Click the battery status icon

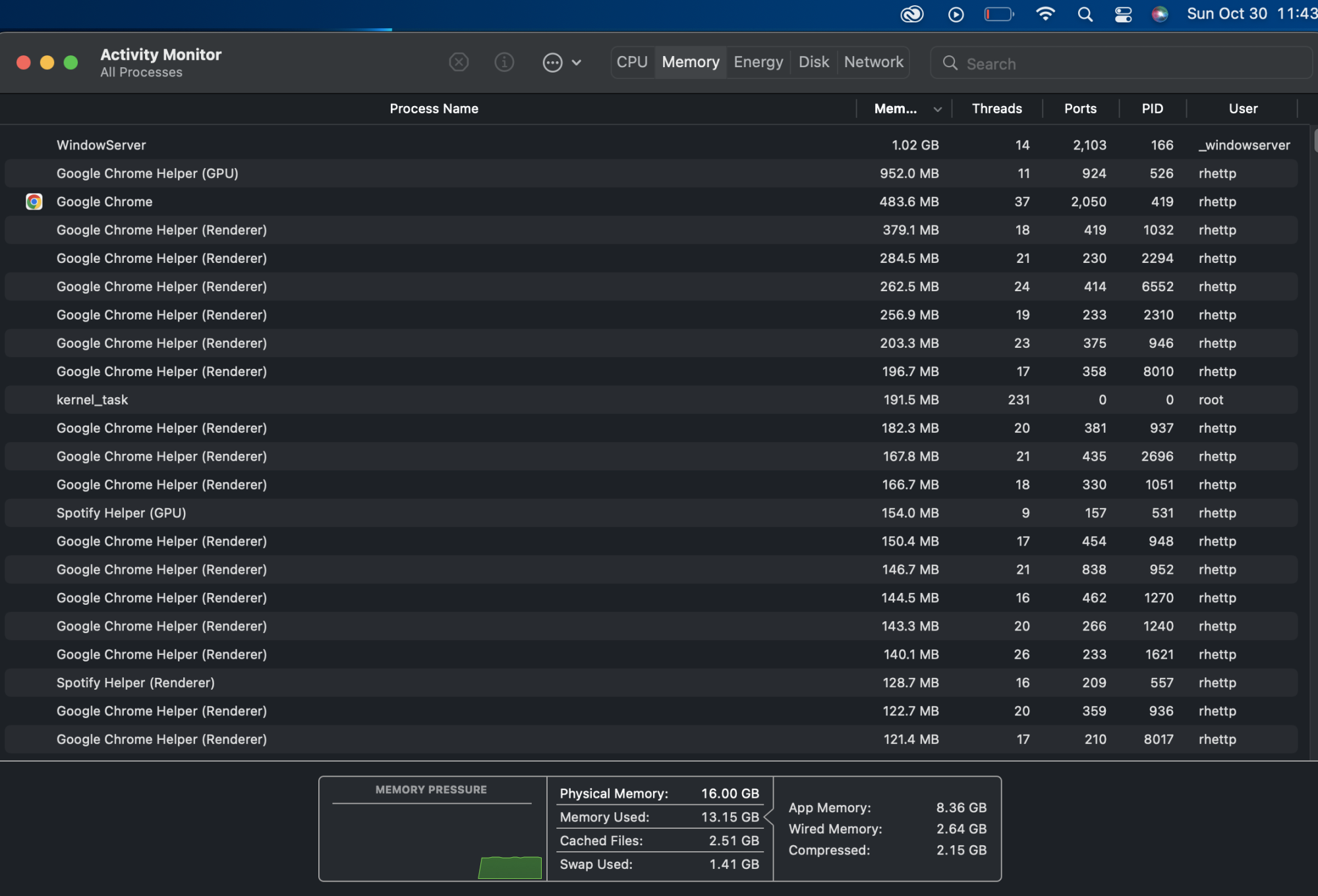coord(999,14)
